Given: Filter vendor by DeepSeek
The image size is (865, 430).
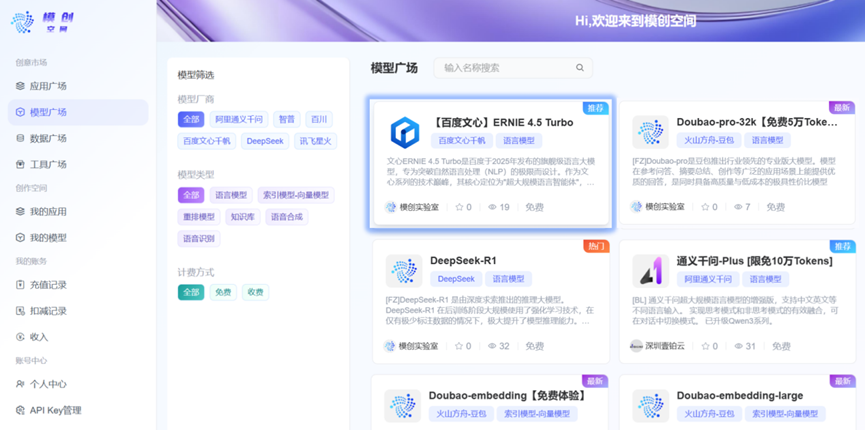Looking at the screenshot, I should click(x=265, y=141).
